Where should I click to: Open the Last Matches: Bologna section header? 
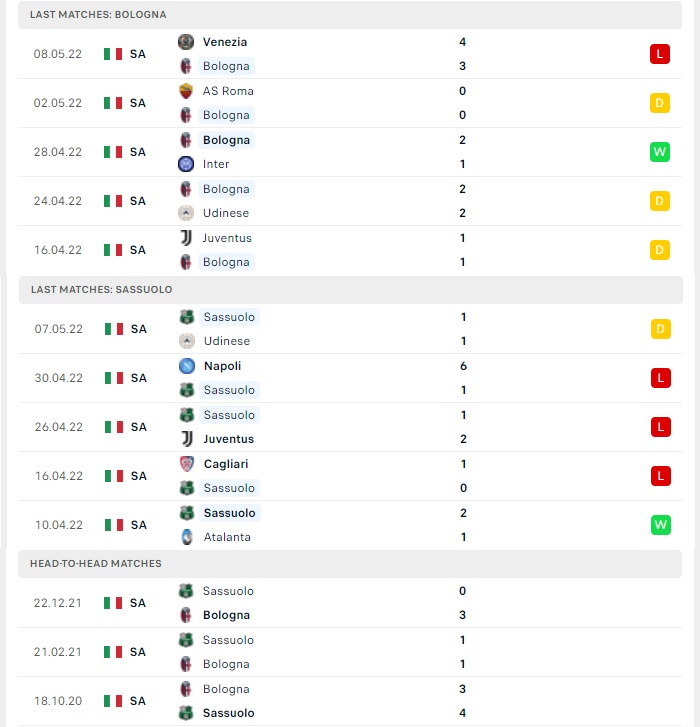point(350,15)
